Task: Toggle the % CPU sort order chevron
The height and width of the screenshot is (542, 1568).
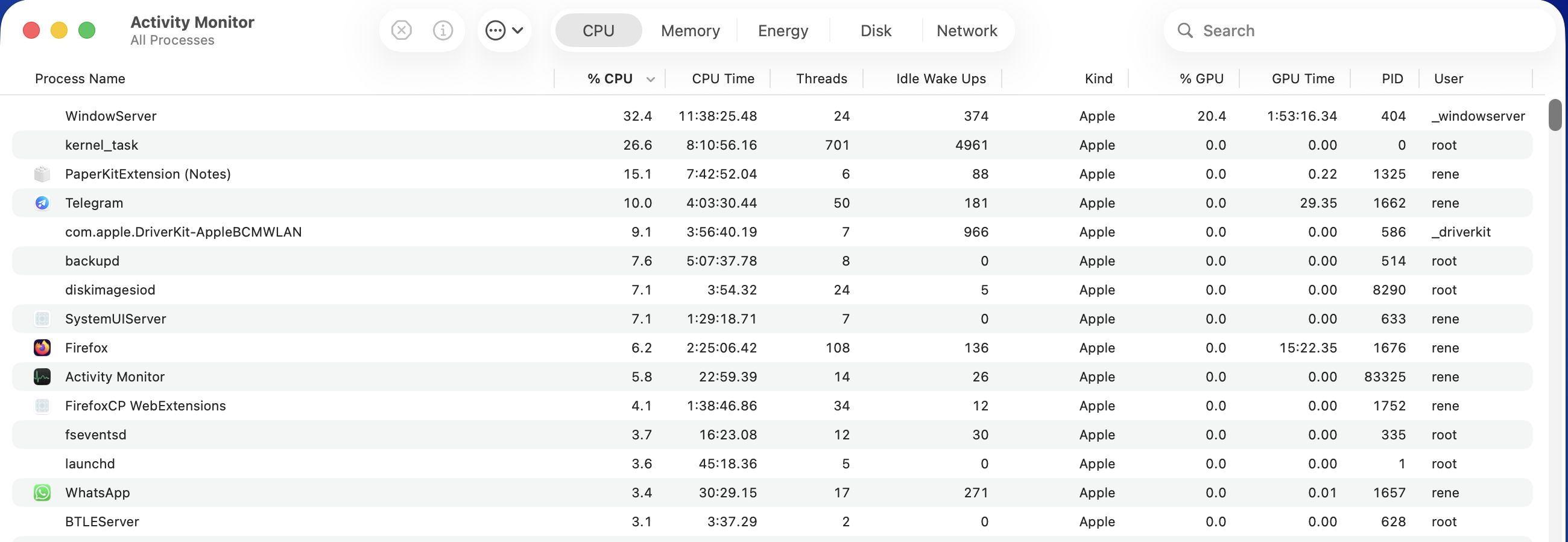Action: [x=650, y=78]
